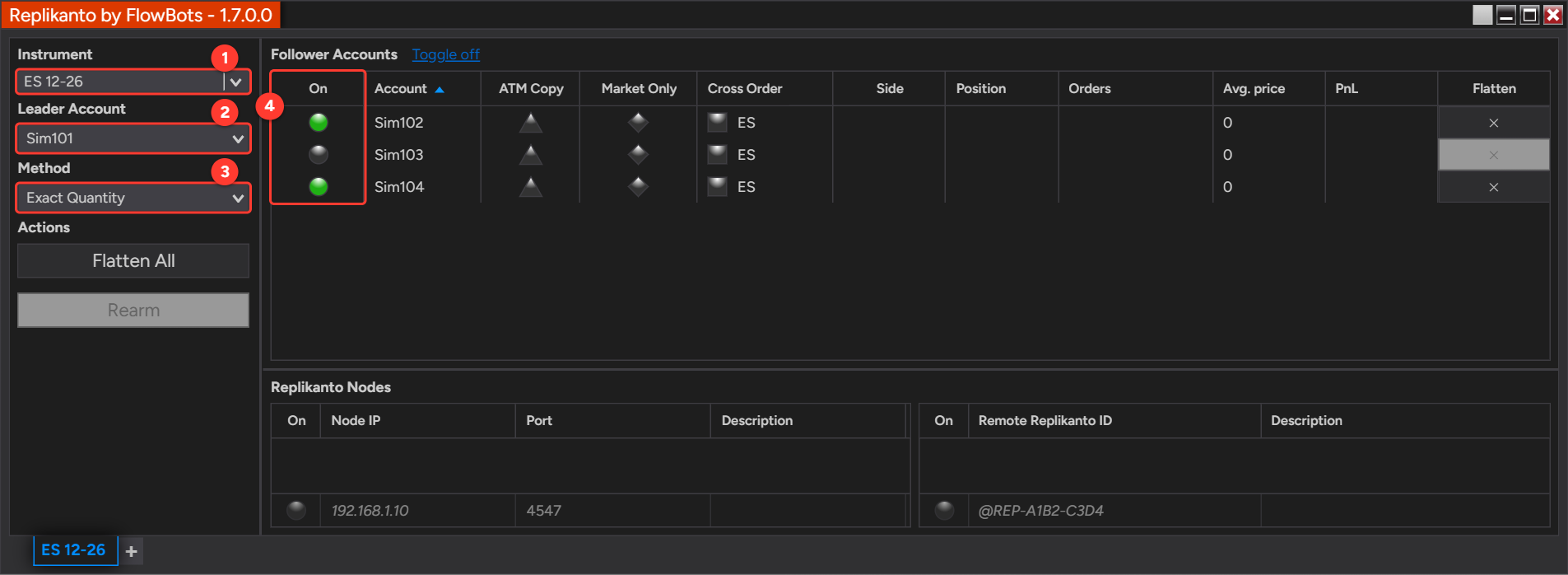
Task: Check the Cross Order box for Sim104
Action: point(718,187)
